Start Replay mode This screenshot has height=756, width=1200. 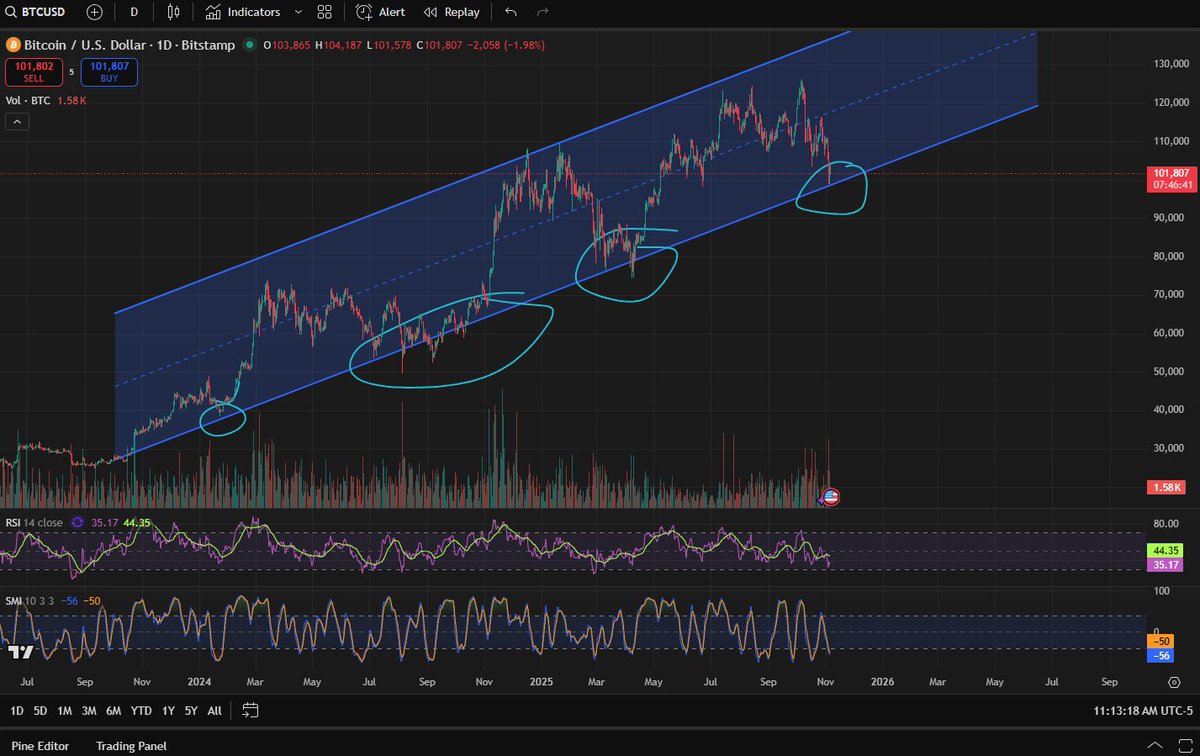point(450,12)
